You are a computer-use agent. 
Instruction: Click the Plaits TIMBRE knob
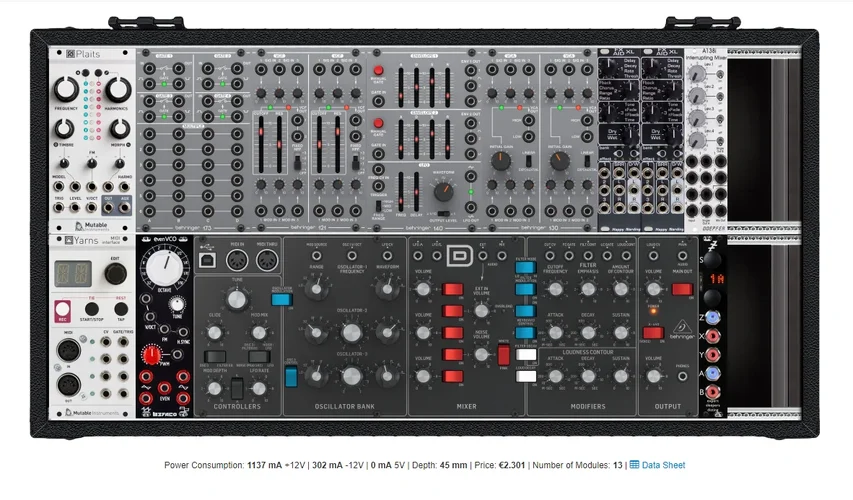pyautogui.click(x=65, y=129)
